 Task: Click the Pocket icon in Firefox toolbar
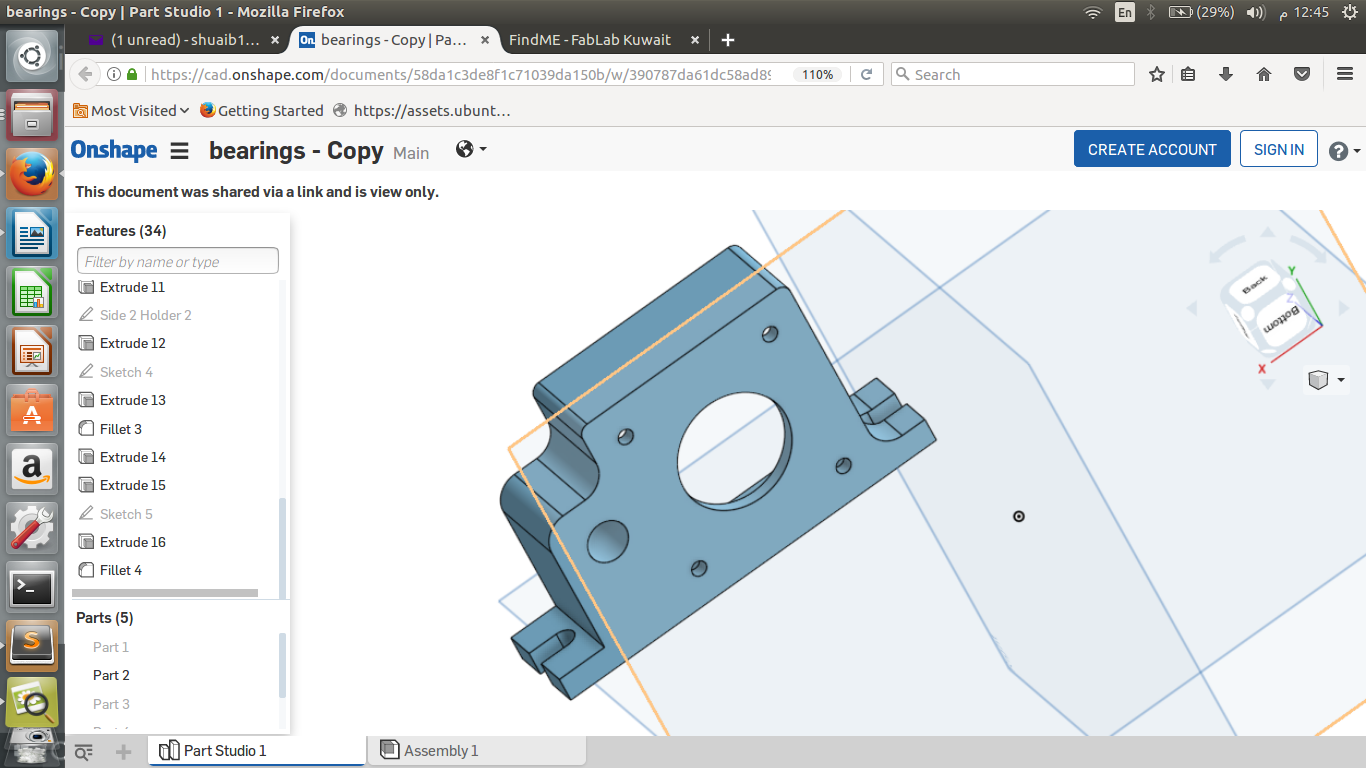[1302, 75]
